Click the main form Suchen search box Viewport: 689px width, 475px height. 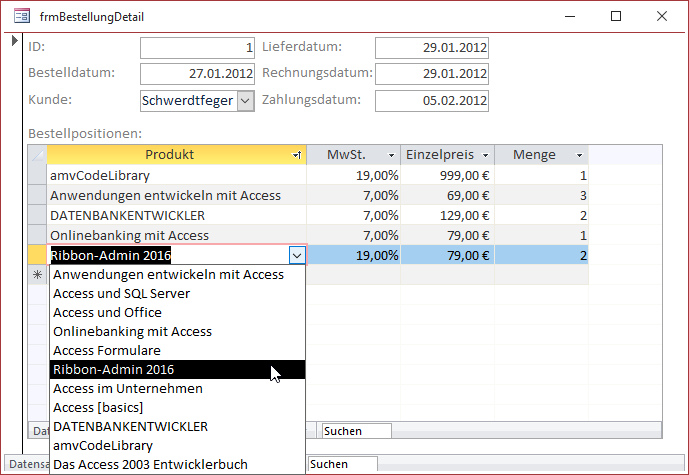click(x=343, y=464)
